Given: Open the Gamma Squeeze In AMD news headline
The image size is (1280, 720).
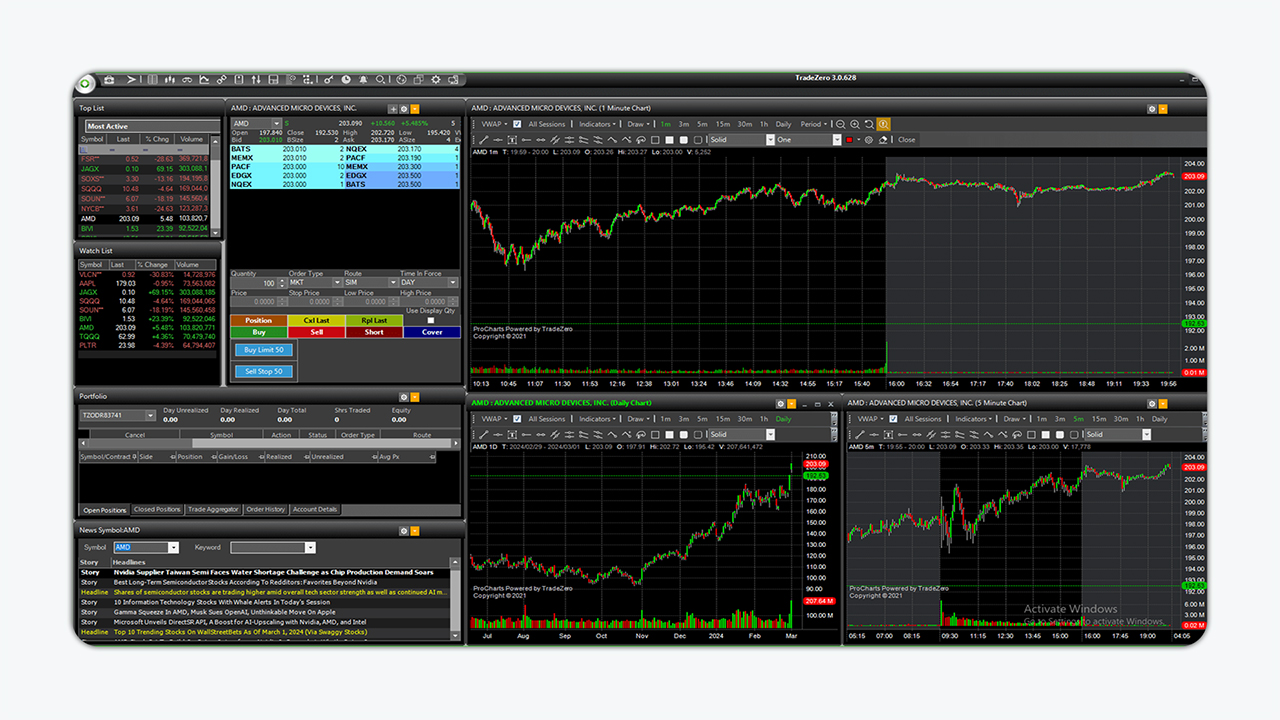Looking at the screenshot, I should pyautogui.click(x=225, y=612).
